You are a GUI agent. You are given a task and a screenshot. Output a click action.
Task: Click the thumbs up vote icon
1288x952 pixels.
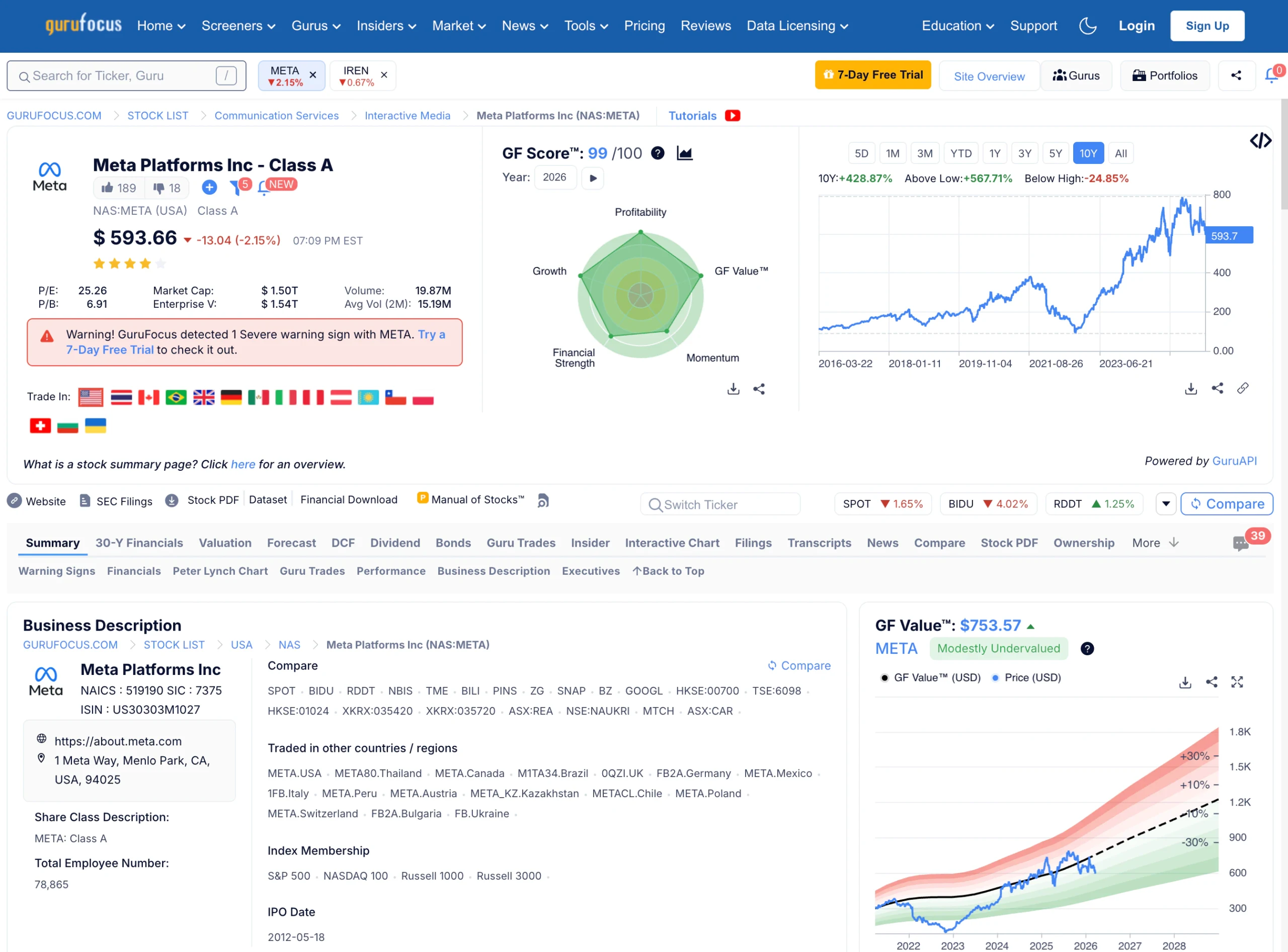[108, 188]
